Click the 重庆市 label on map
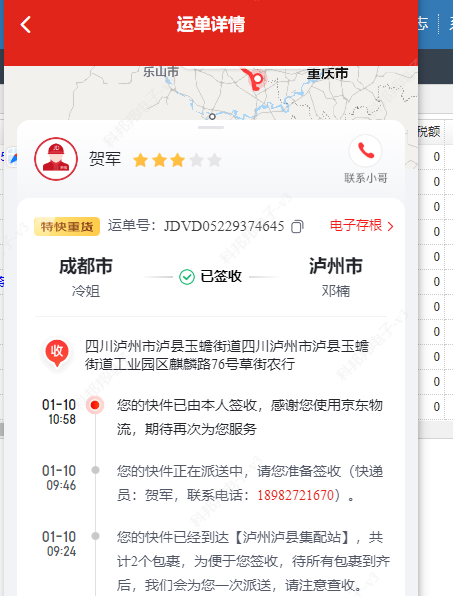The height and width of the screenshot is (596, 453). 328,73
